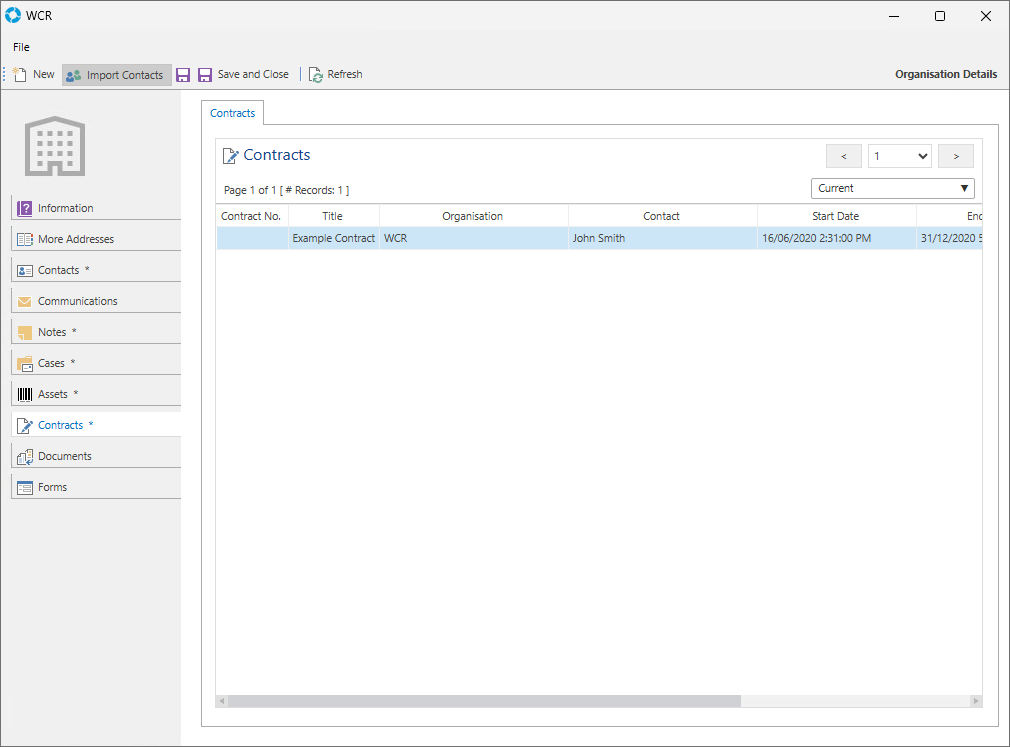
Task: Open the Notes sidebar section
Action: click(52, 332)
